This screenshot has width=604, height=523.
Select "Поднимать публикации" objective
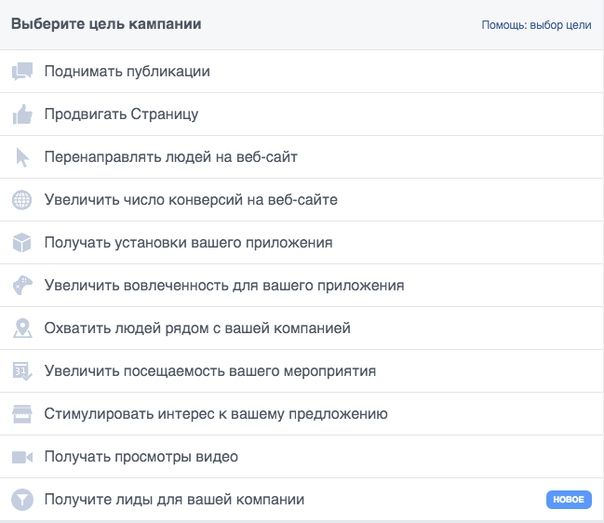tap(302, 71)
